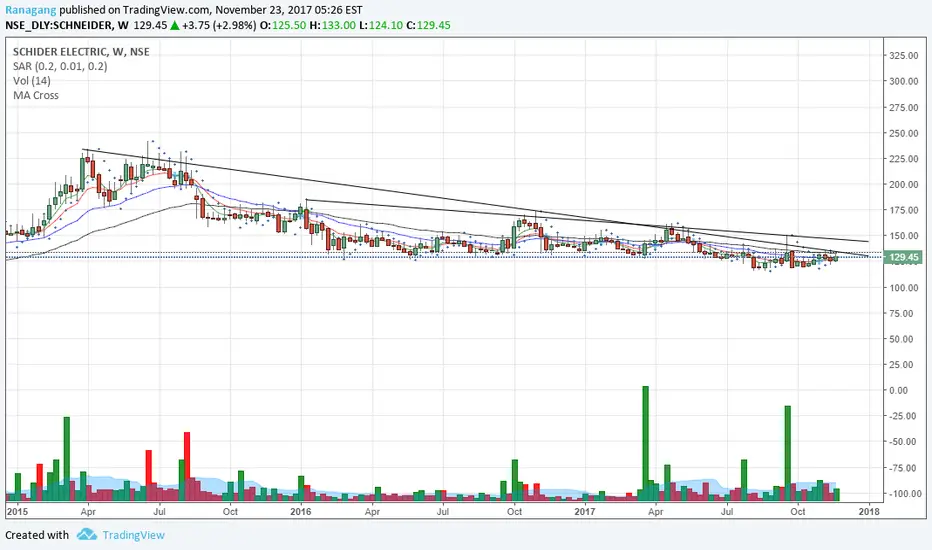Image resolution: width=932 pixels, height=550 pixels.
Task: Select the Vol (14) indicator label
Action: [x=32, y=81]
